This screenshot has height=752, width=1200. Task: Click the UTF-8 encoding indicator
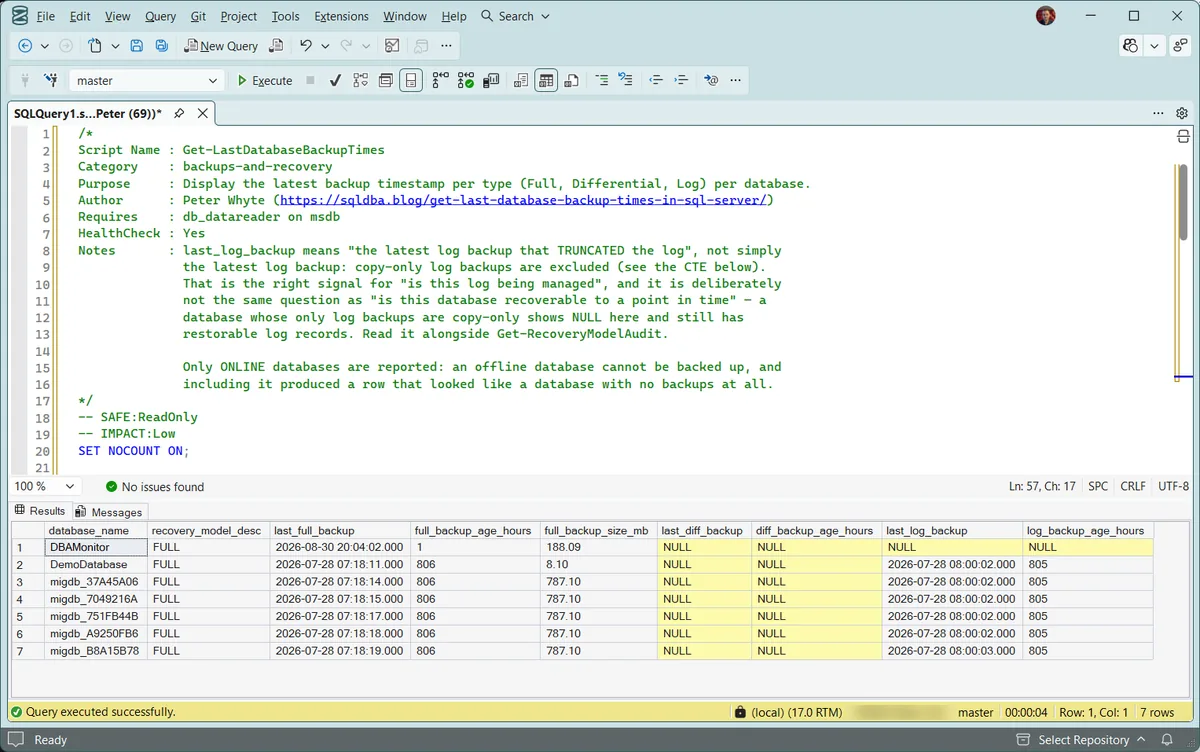click(1173, 486)
